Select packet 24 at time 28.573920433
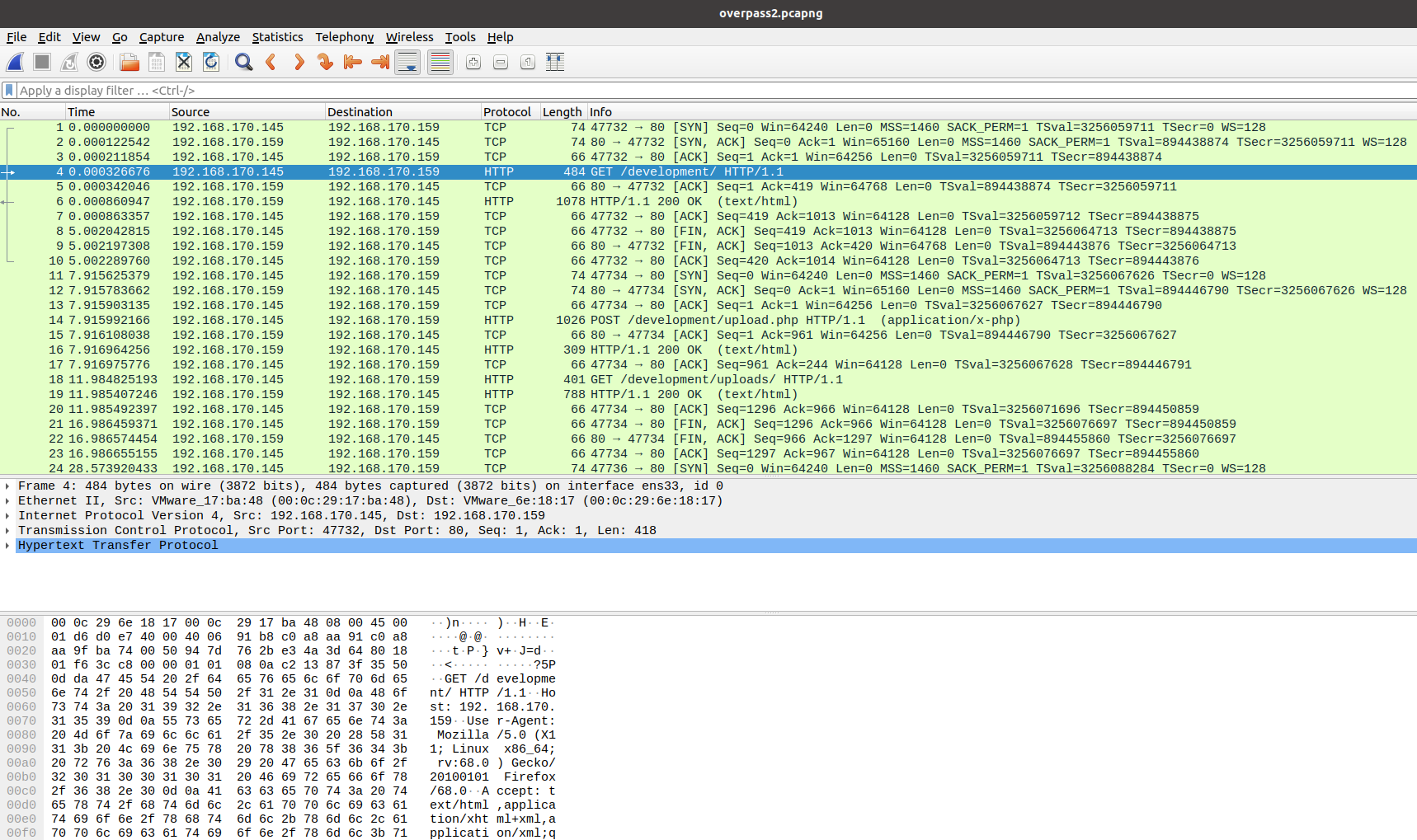This screenshot has width=1417, height=840. click(x=708, y=469)
